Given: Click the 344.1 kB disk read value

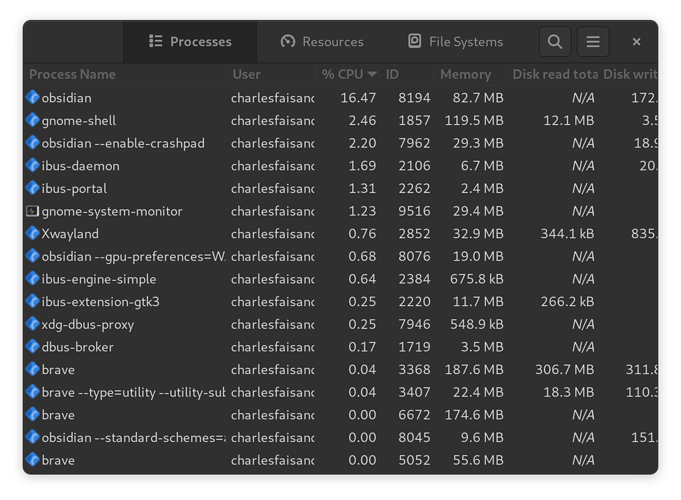Looking at the screenshot, I should pos(567,234).
